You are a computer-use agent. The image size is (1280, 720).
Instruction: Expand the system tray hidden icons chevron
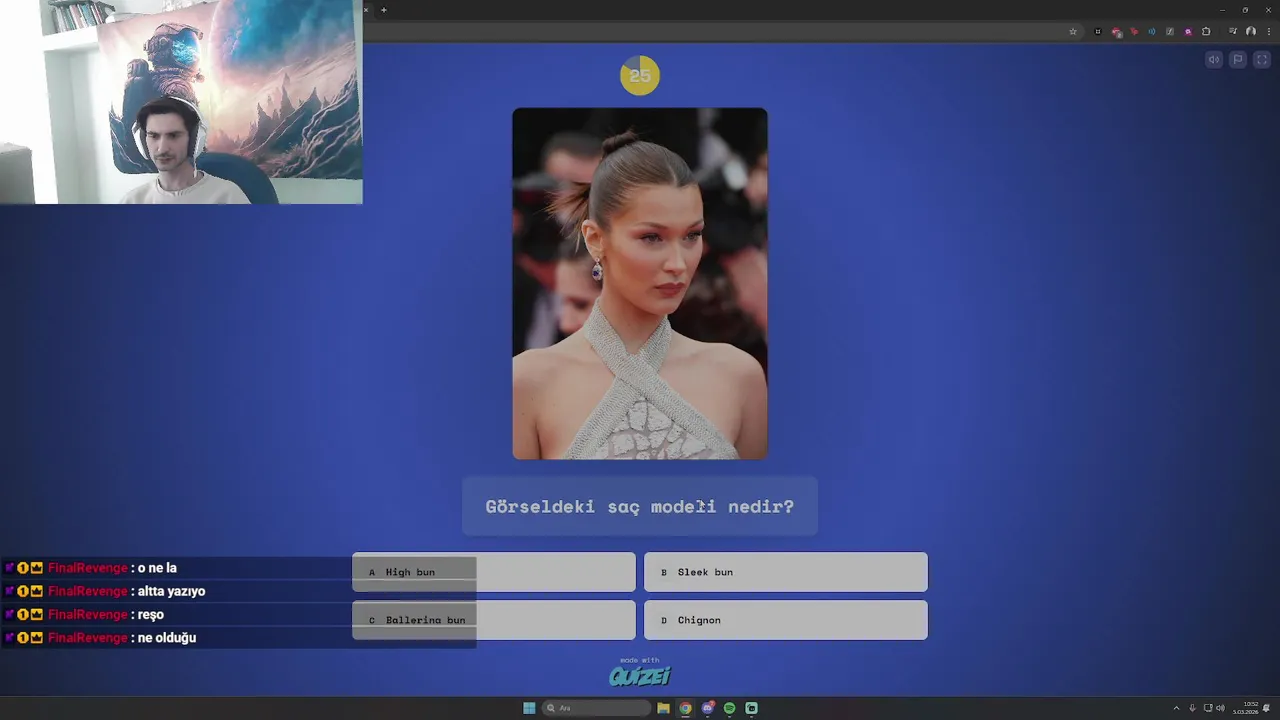click(x=1176, y=708)
